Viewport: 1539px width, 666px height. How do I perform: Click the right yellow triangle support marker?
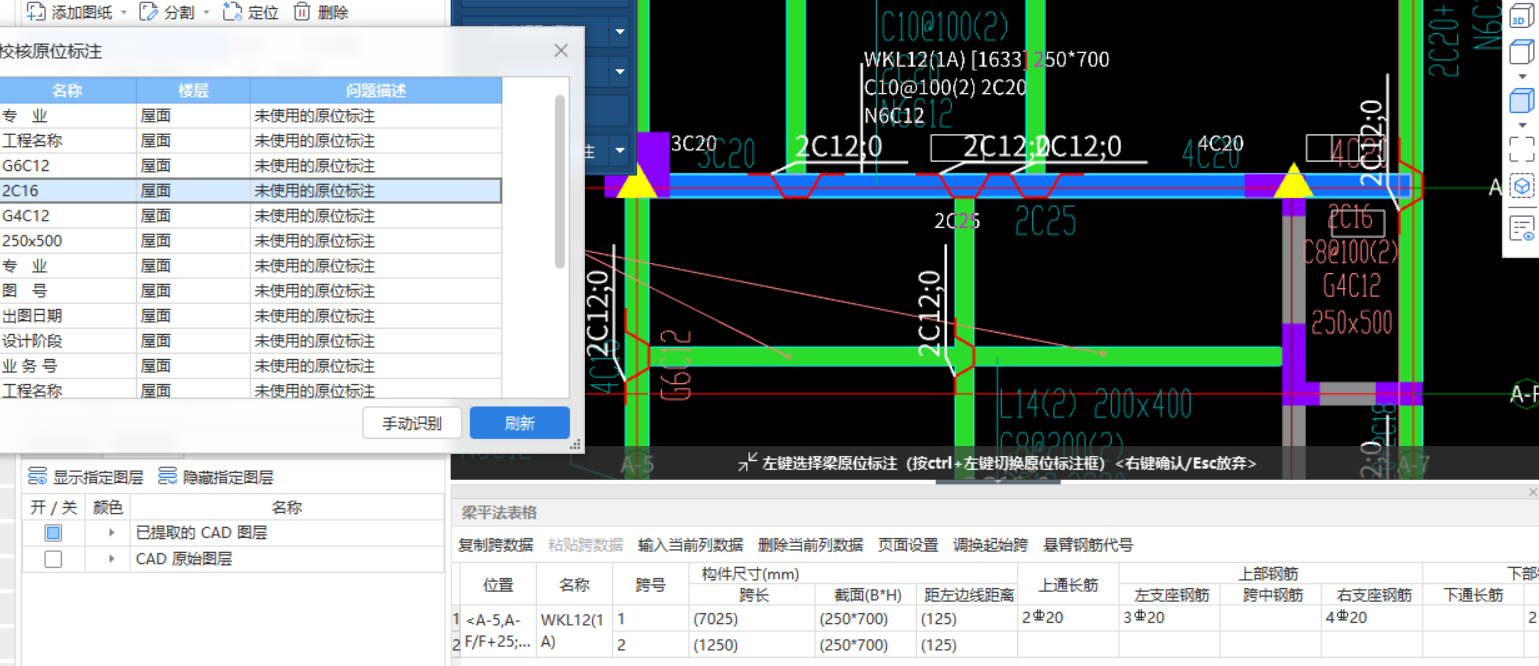pyautogui.click(x=1293, y=180)
